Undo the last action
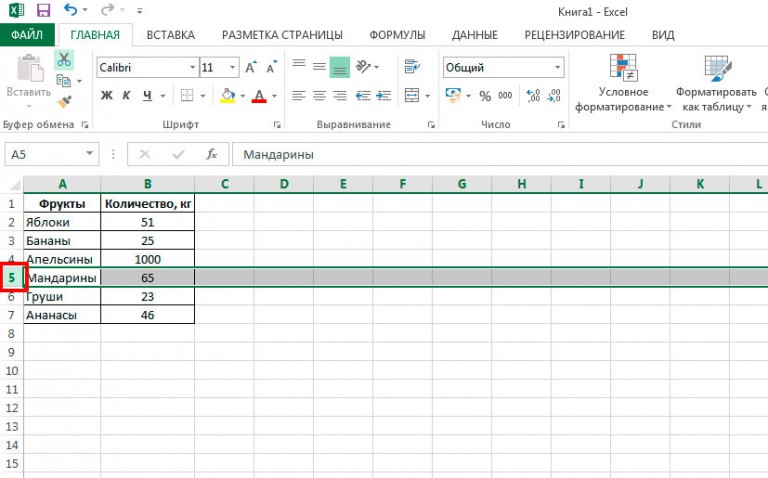Screen dimensions: 768x478 (71, 10)
